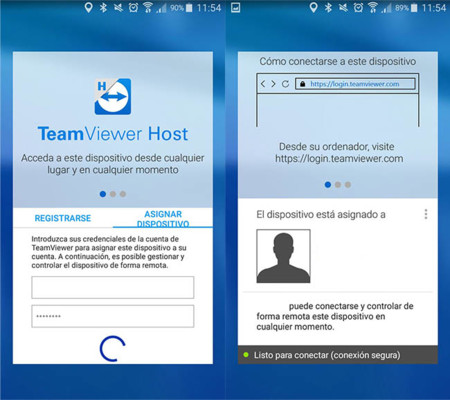Tap the muted sound icon in right status bar

coord(343,8)
